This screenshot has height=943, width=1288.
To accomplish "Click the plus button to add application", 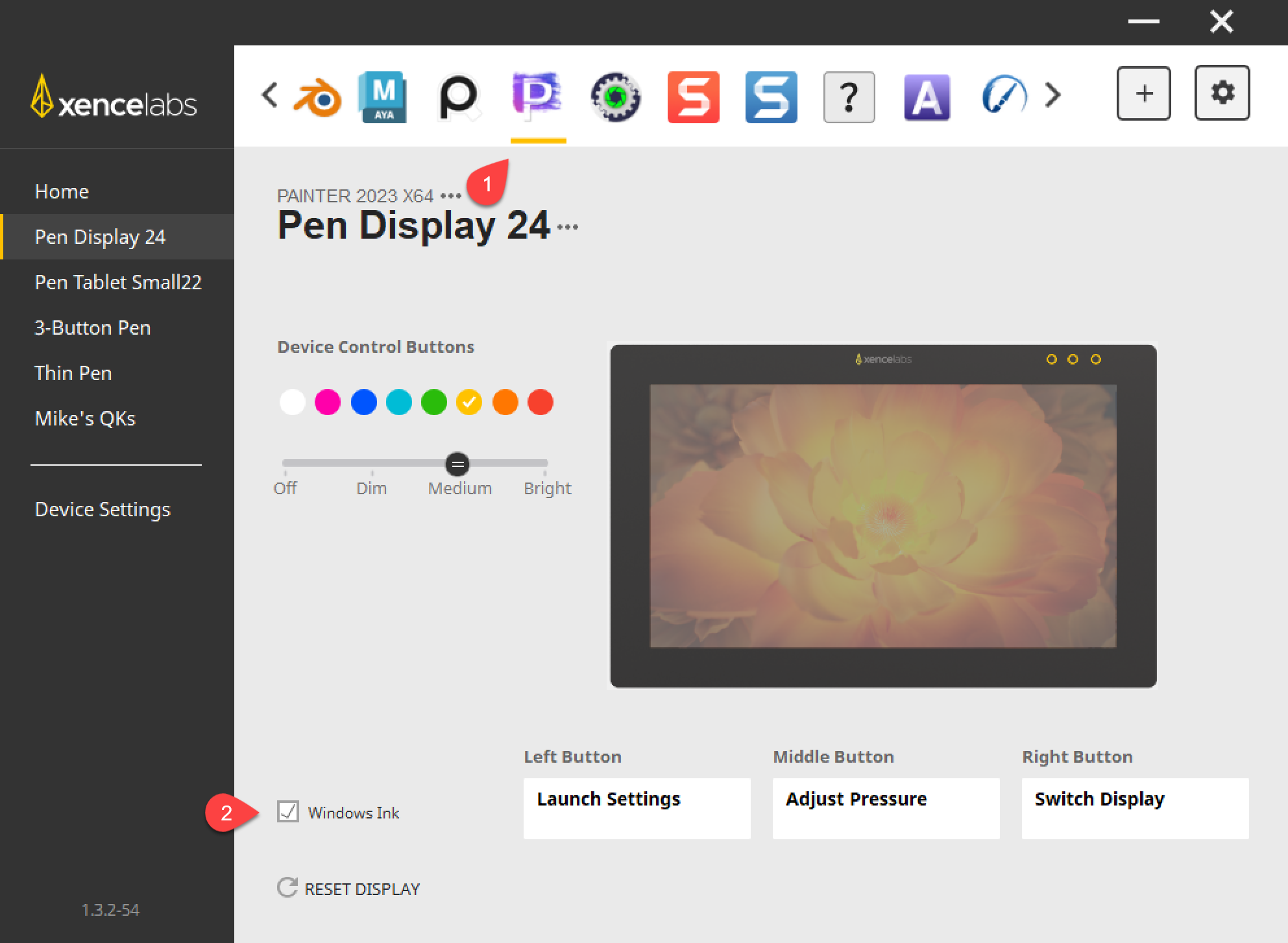I will tap(1144, 93).
